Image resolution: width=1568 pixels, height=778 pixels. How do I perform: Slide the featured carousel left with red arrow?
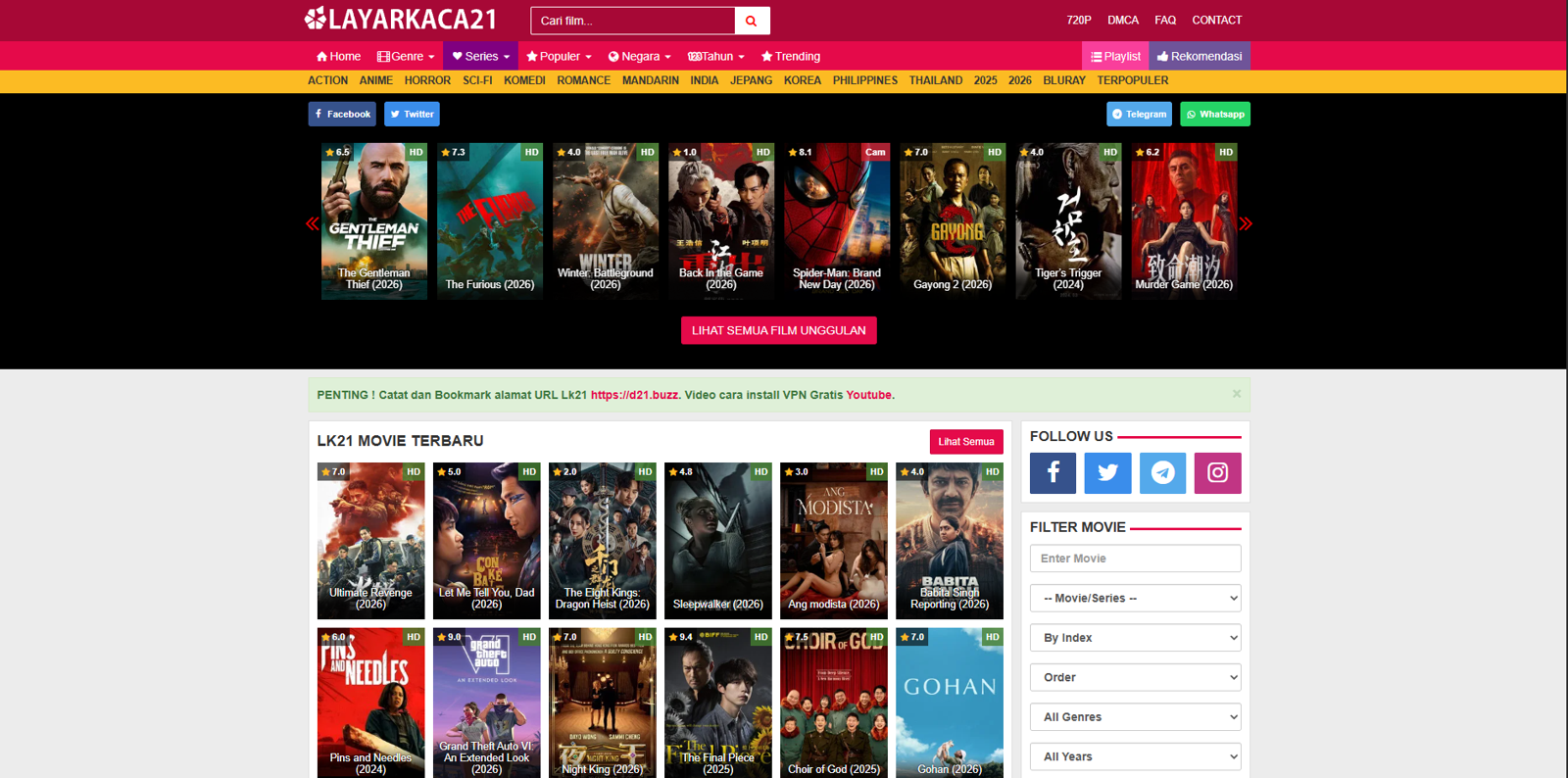[x=312, y=223]
